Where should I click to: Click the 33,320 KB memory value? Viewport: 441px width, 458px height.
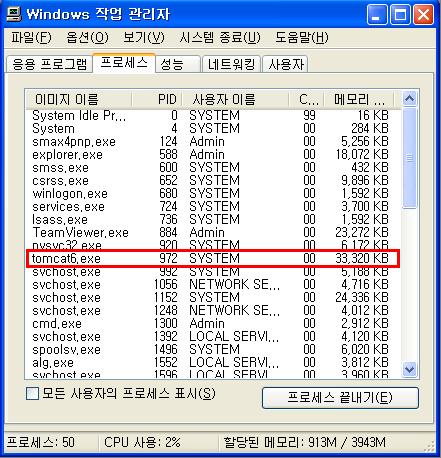click(362, 258)
